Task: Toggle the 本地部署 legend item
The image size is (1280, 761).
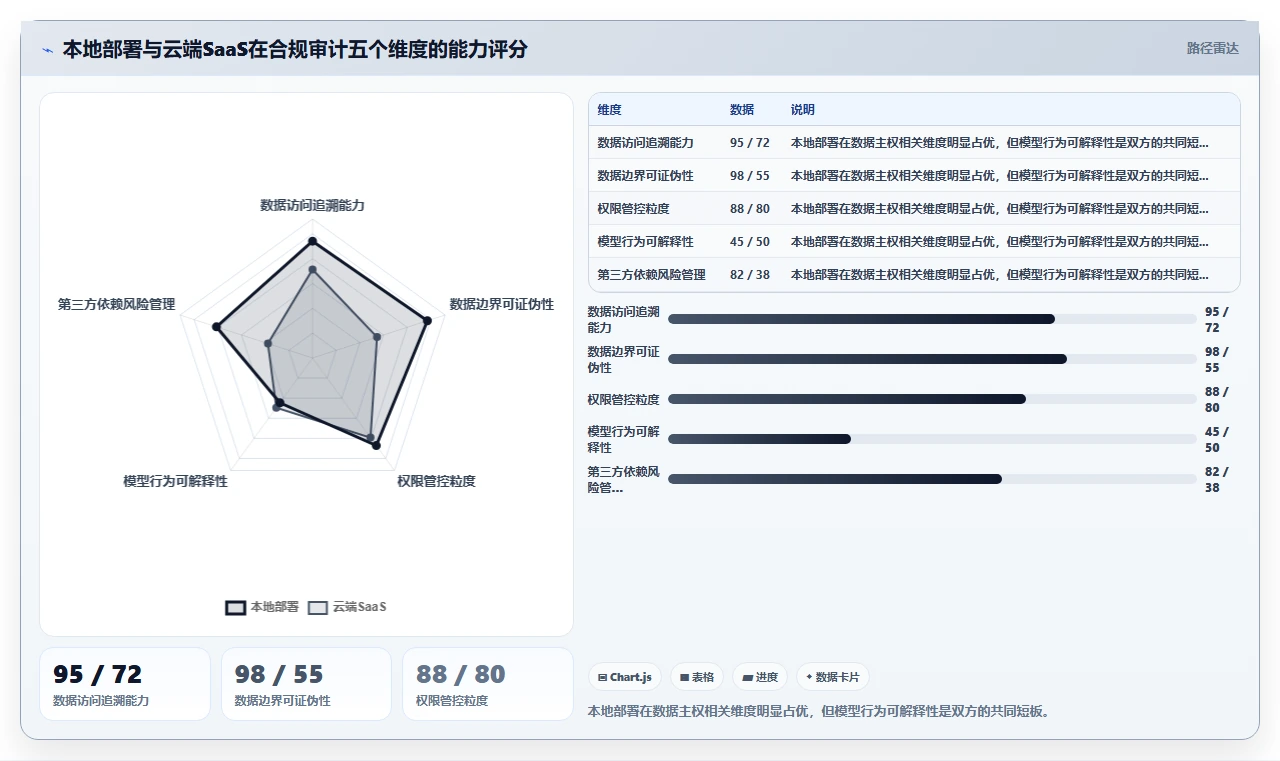Action: (262, 607)
